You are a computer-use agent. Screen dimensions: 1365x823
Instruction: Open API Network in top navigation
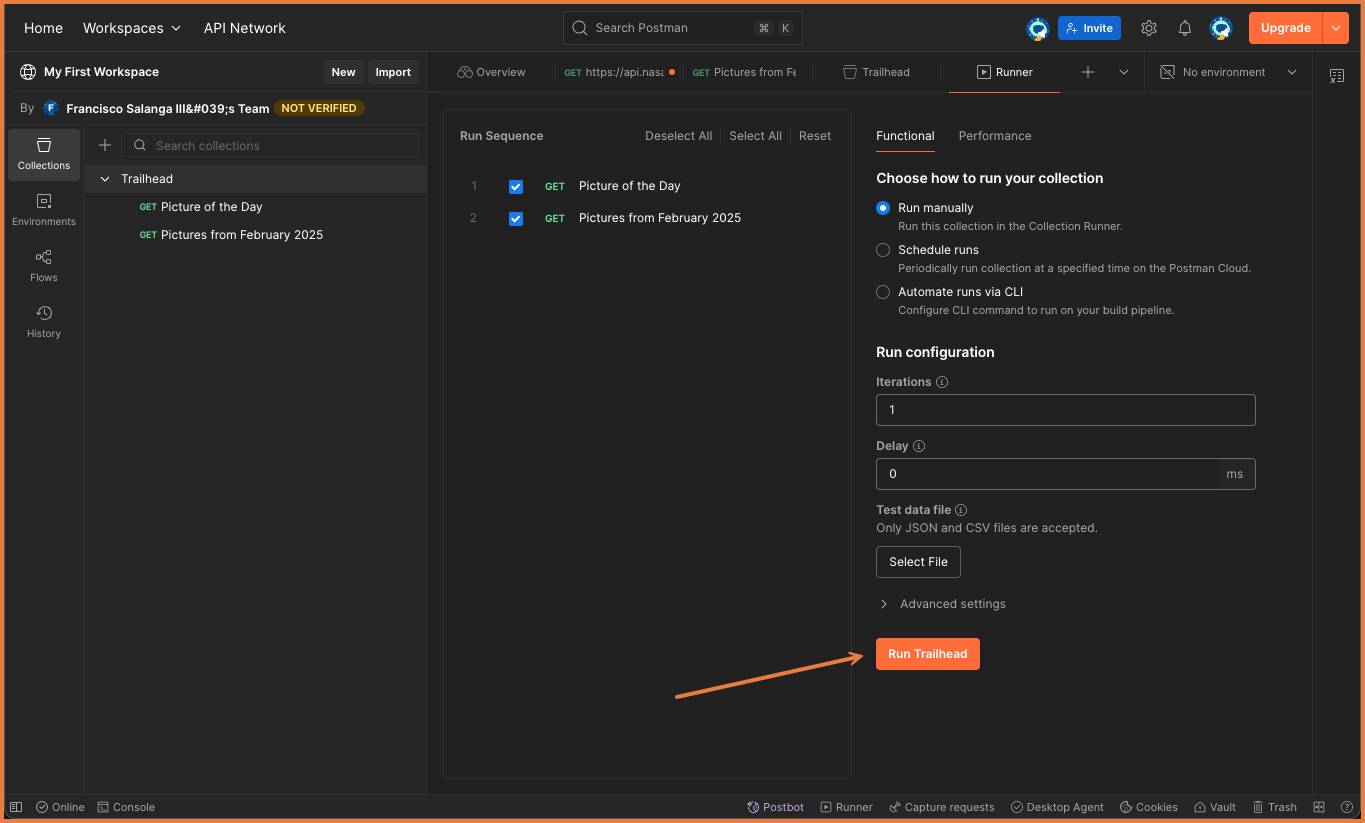(x=245, y=28)
